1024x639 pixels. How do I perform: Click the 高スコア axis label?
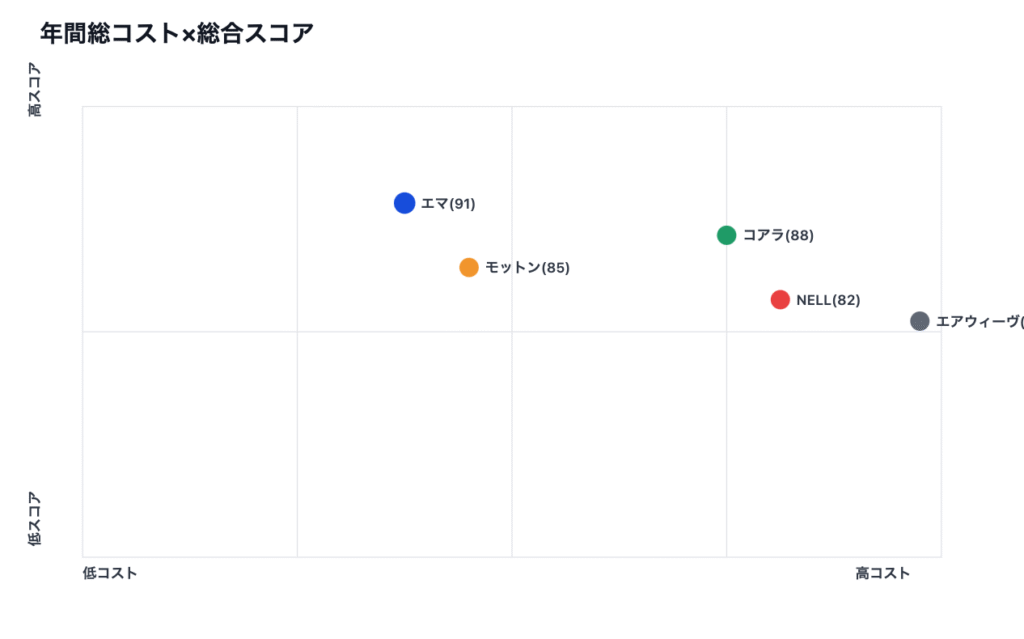[x=35, y=90]
